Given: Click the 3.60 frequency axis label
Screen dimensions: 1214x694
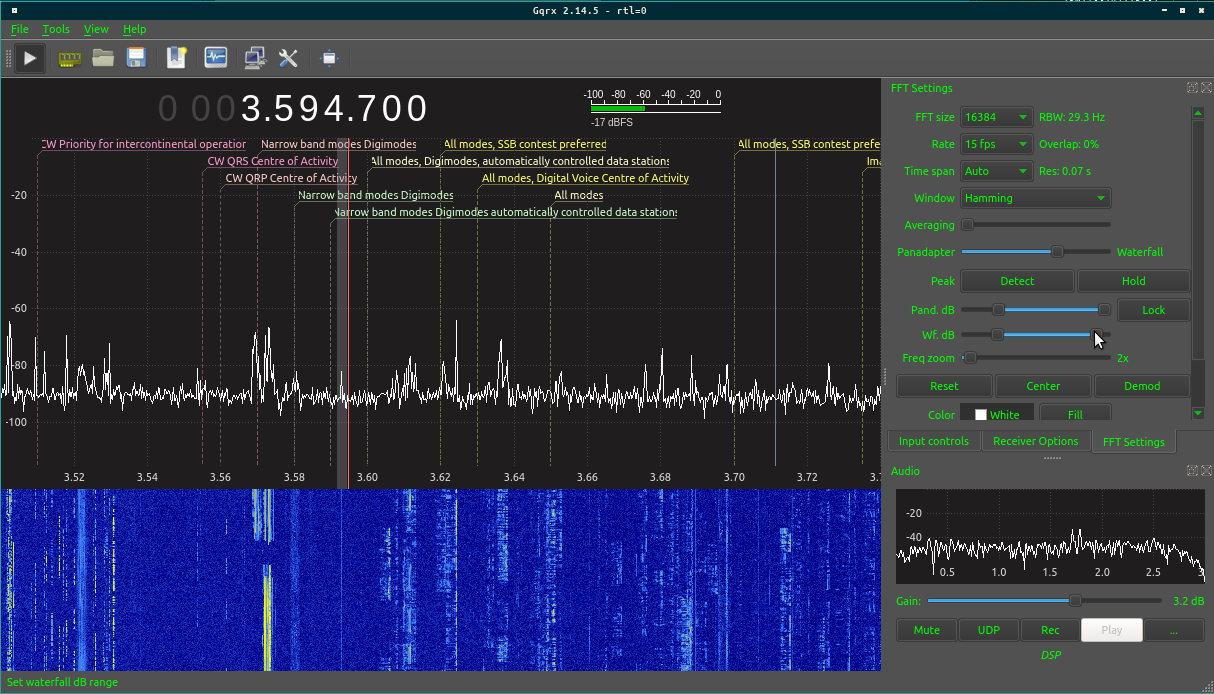Looking at the screenshot, I should [368, 477].
